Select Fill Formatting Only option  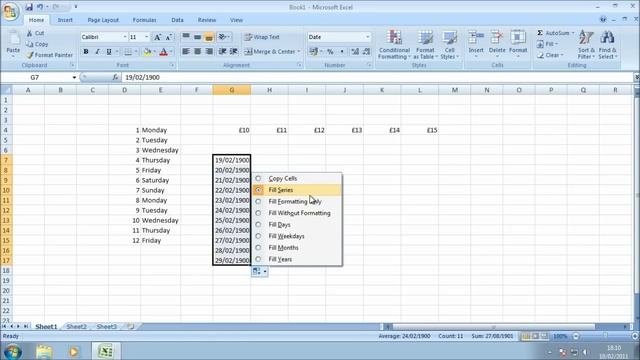[x=297, y=201]
